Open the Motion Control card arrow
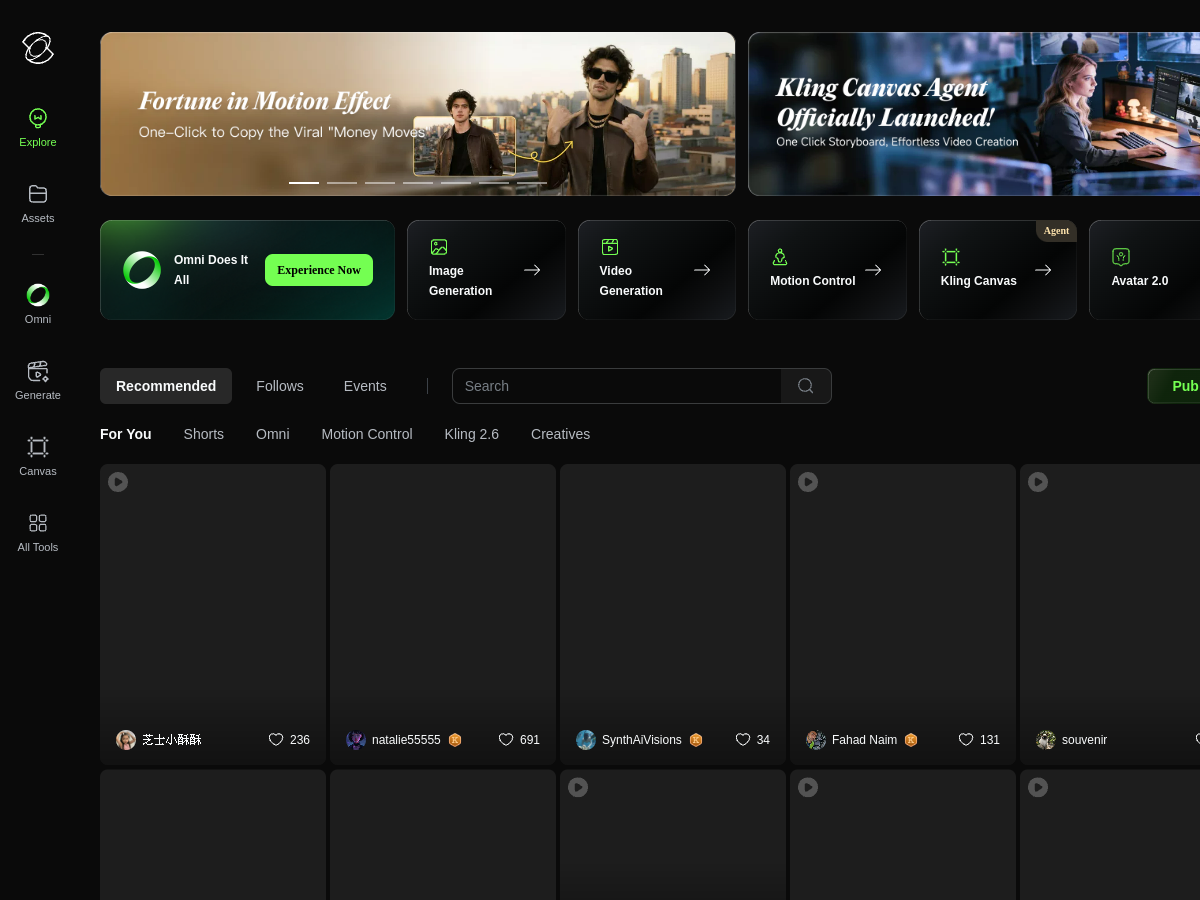1200x900 pixels. pyautogui.click(x=873, y=270)
